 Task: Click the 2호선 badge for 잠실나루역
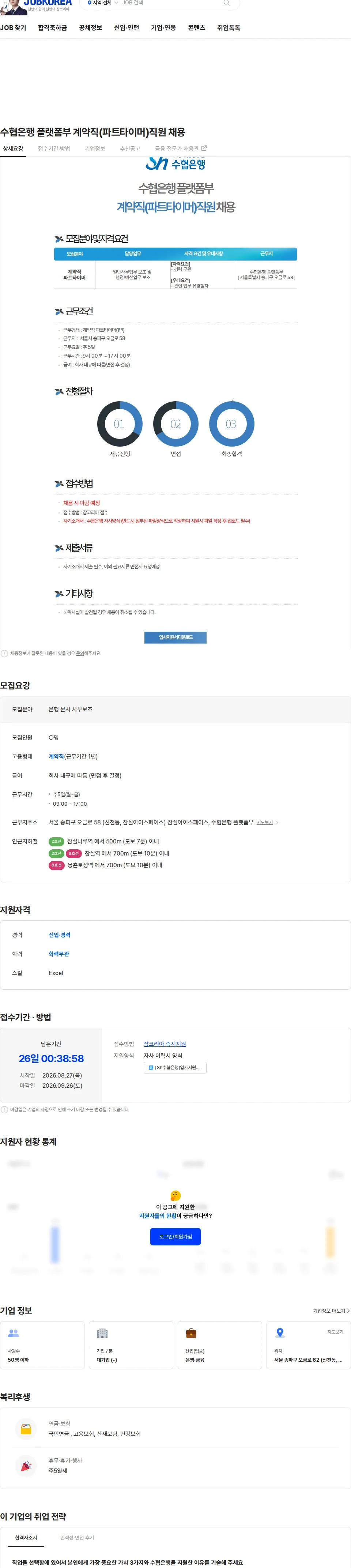tap(57, 841)
